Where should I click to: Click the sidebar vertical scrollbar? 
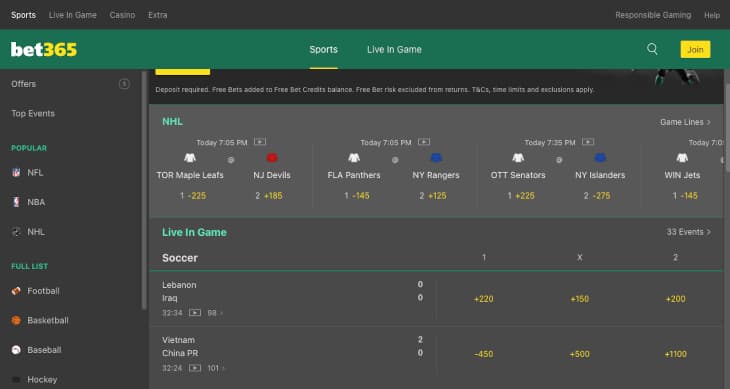point(144,190)
